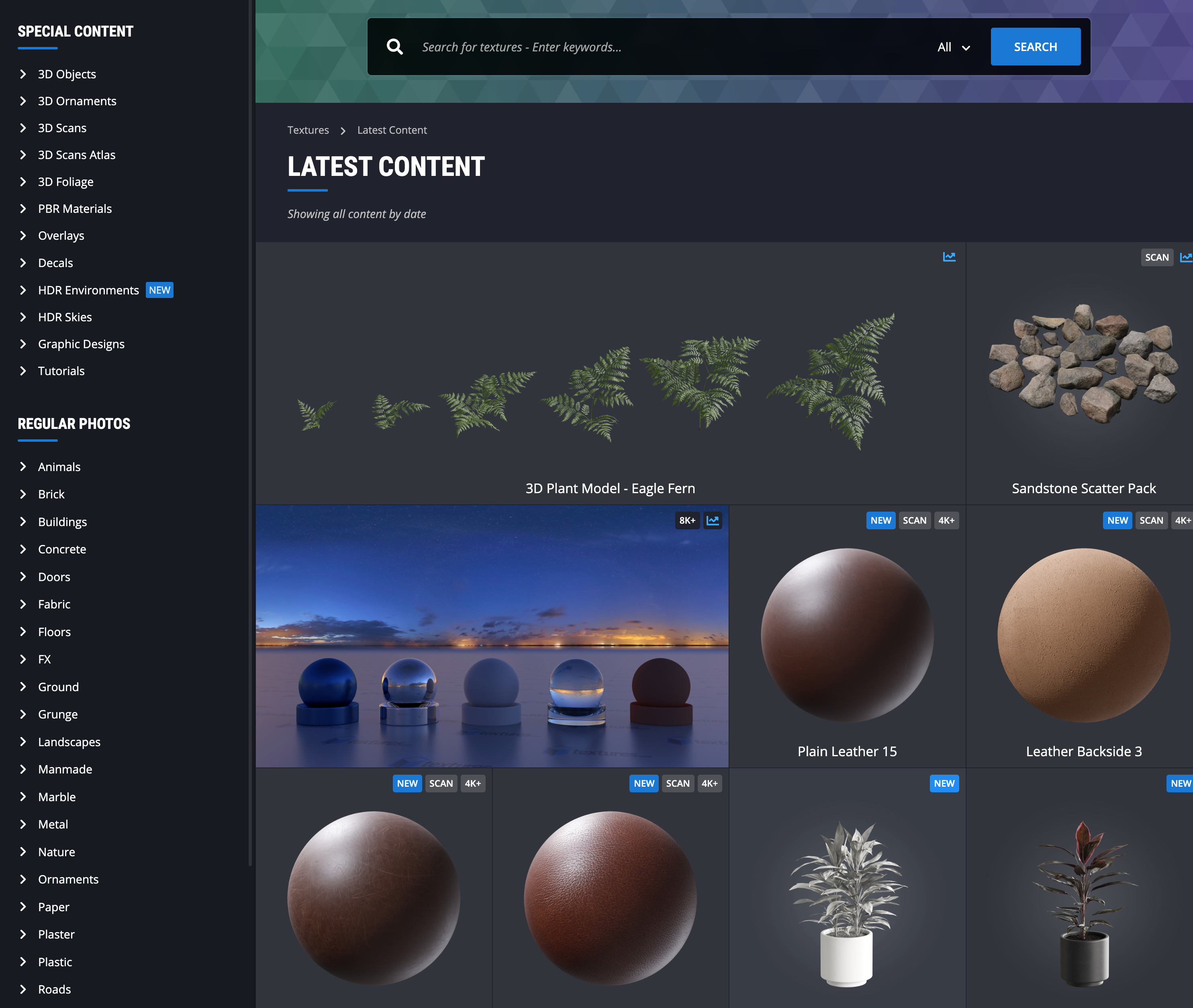Open the All category dropdown in search
This screenshot has width=1193, height=1008.
[x=954, y=47]
